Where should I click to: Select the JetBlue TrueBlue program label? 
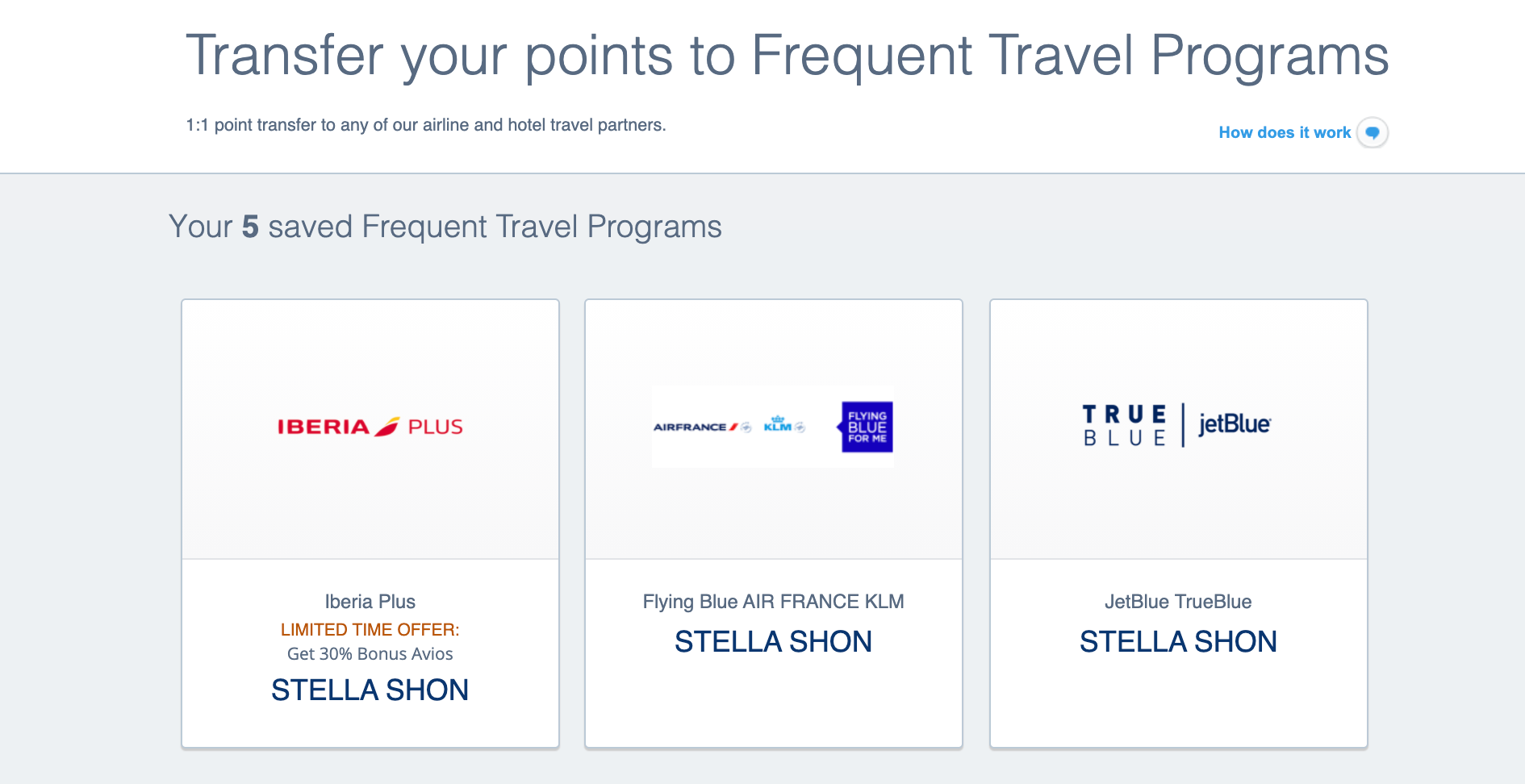pyautogui.click(x=1177, y=602)
